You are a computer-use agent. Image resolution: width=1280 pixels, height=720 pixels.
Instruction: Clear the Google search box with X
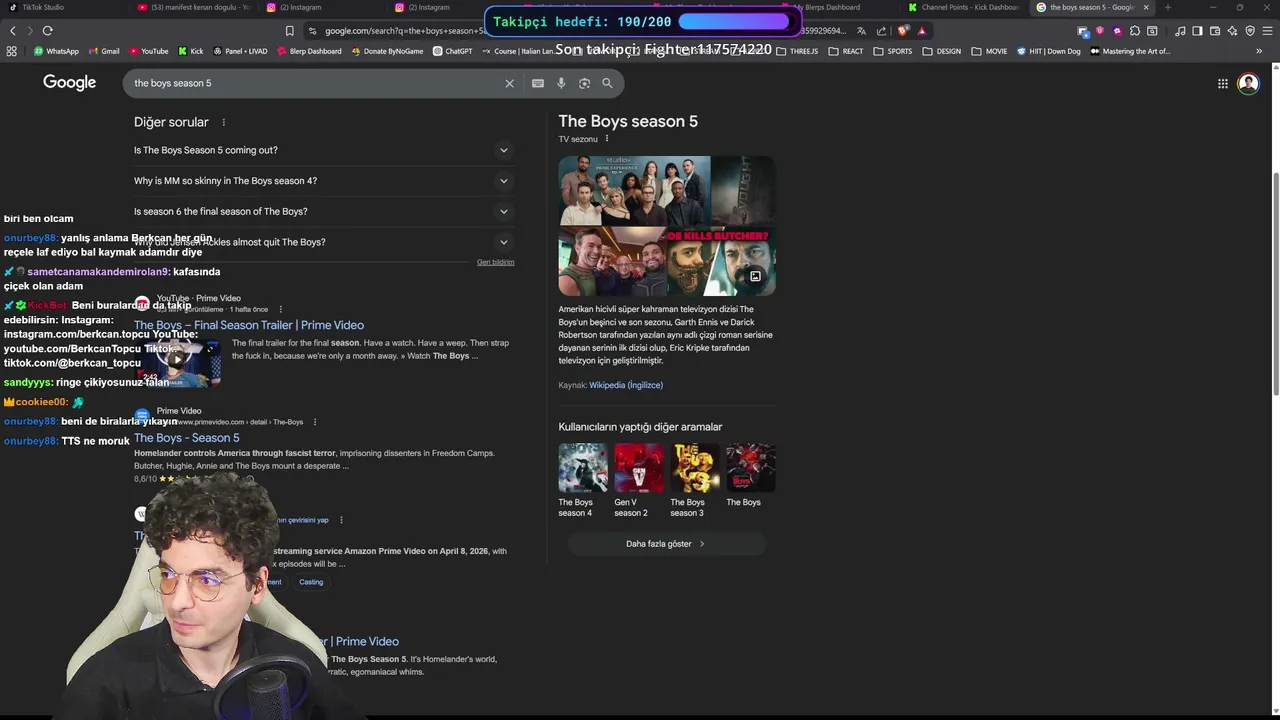pyautogui.click(x=509, y=83)
